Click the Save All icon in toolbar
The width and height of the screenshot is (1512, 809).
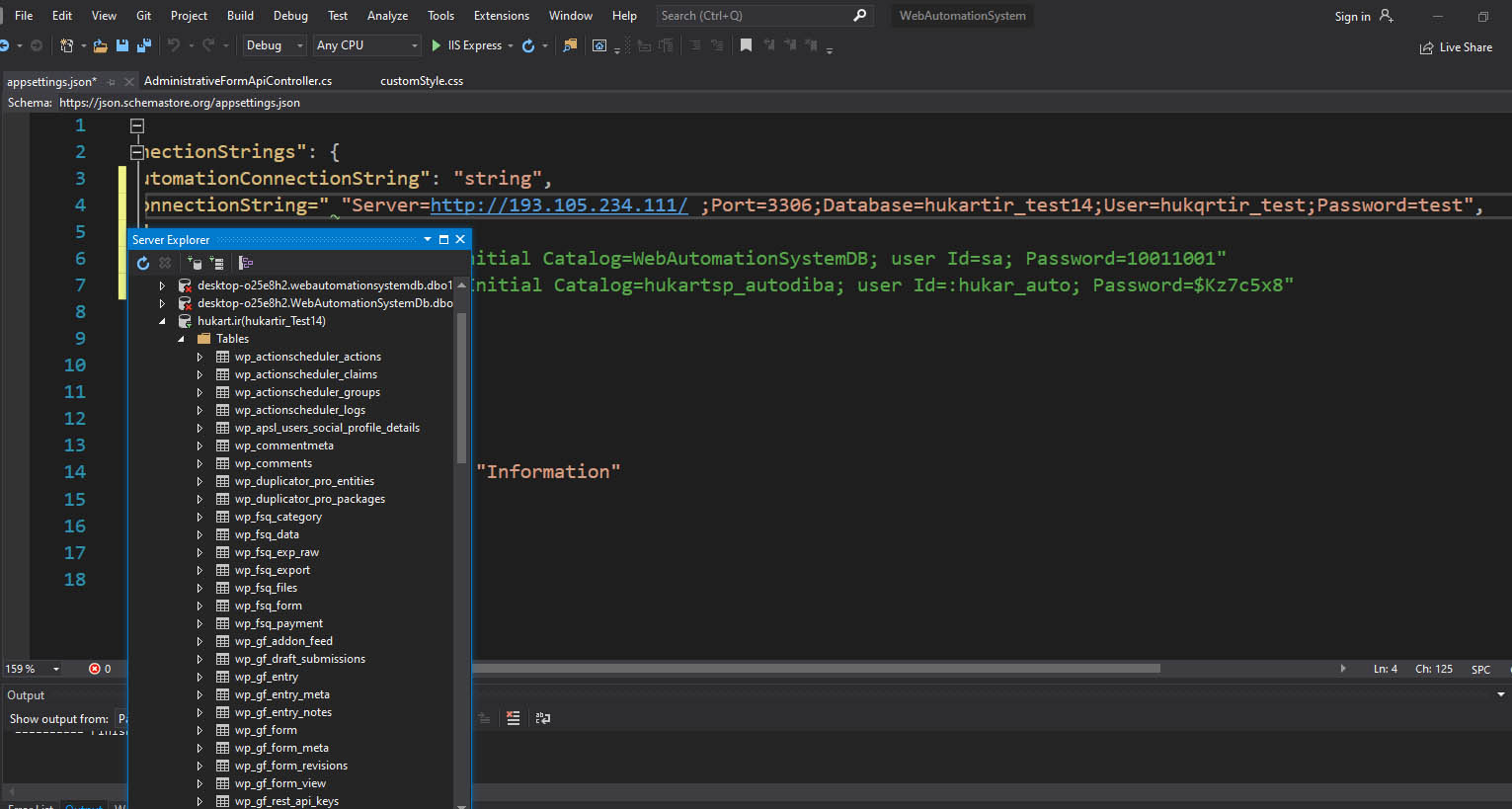click(x=144, y=45)
